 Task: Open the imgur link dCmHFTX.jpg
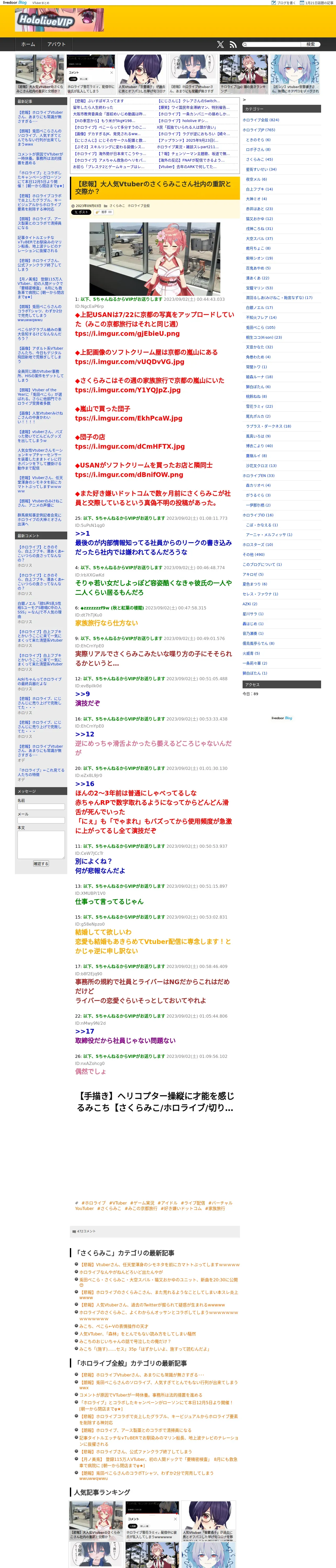pos(130,446)
